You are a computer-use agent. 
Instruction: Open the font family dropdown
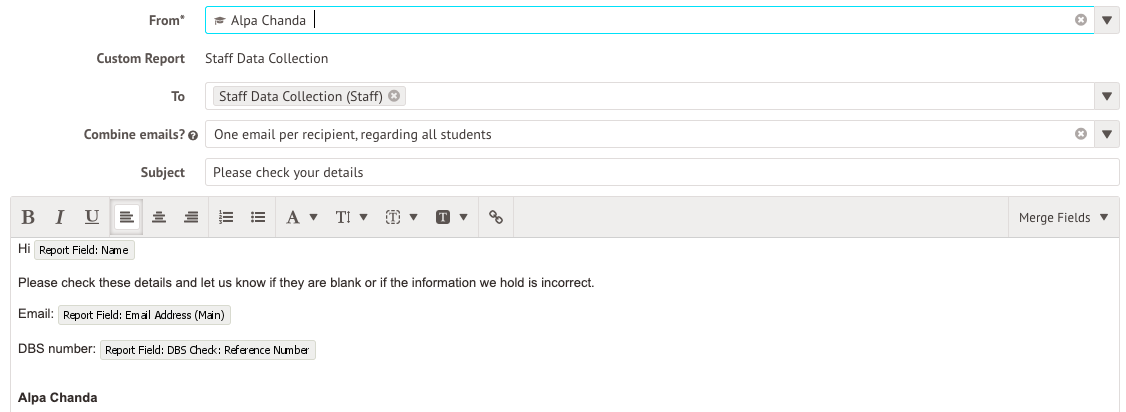[x=301, y=217]
